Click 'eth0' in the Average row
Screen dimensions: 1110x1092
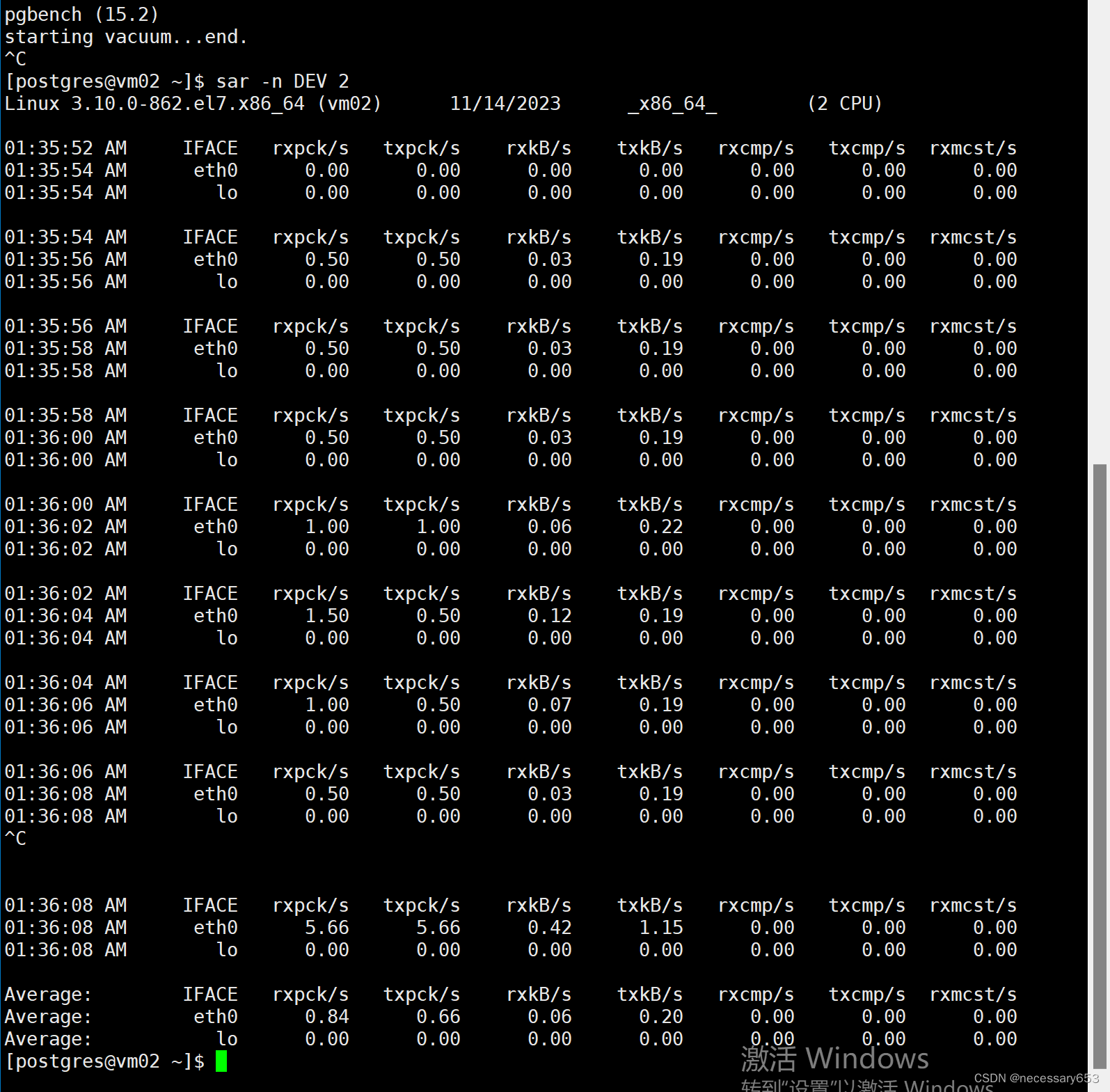click(216, 1017)
